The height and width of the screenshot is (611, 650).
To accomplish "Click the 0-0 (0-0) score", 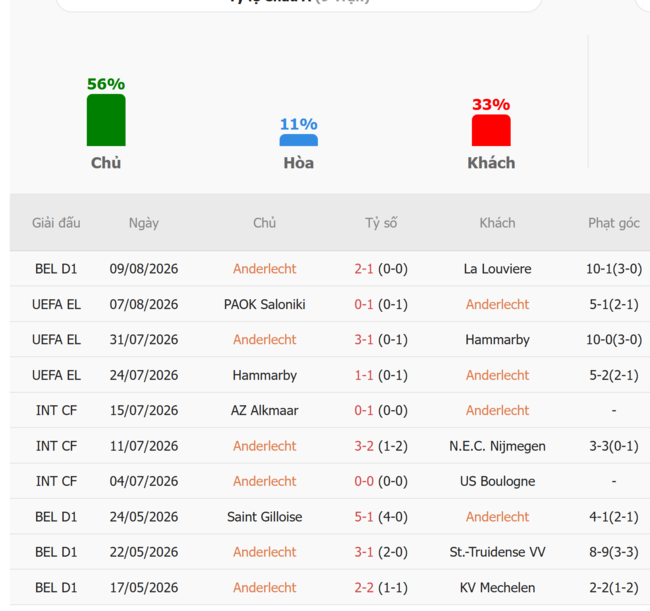I will [381, 481].
